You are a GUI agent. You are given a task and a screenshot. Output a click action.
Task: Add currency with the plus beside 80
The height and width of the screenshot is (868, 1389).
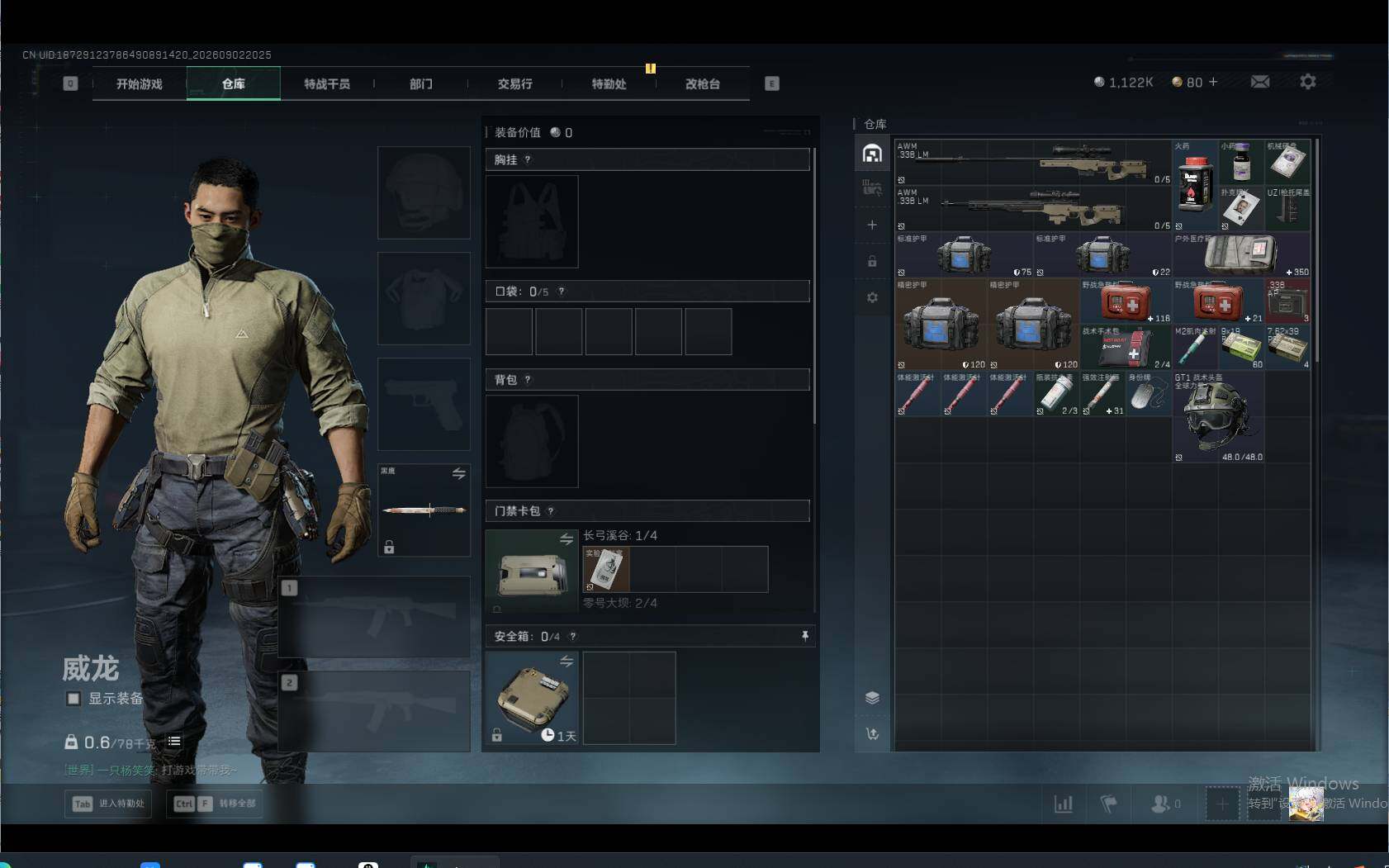[1213, 82]
